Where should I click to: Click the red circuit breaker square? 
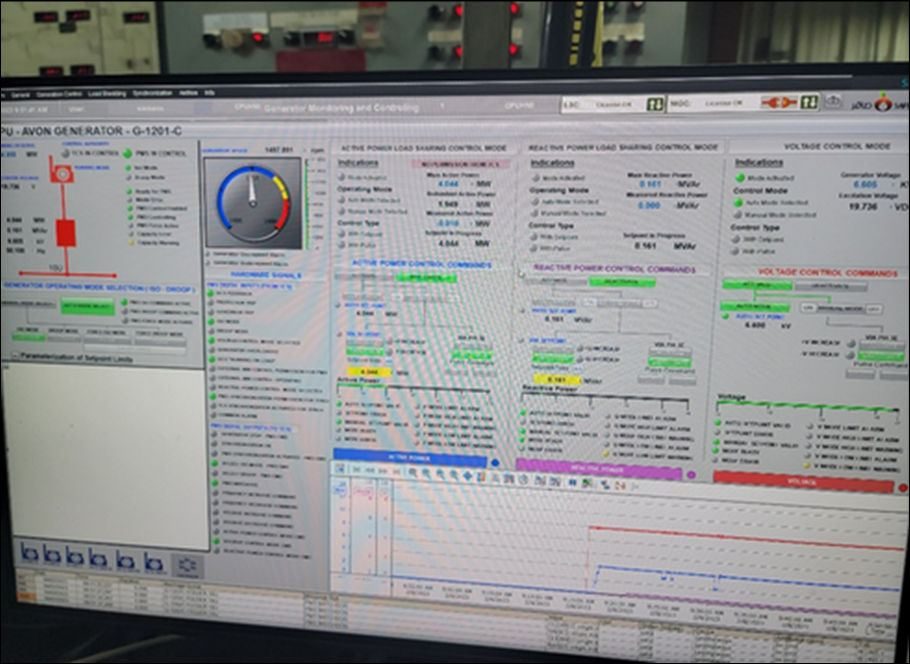(x=66, y=233)
